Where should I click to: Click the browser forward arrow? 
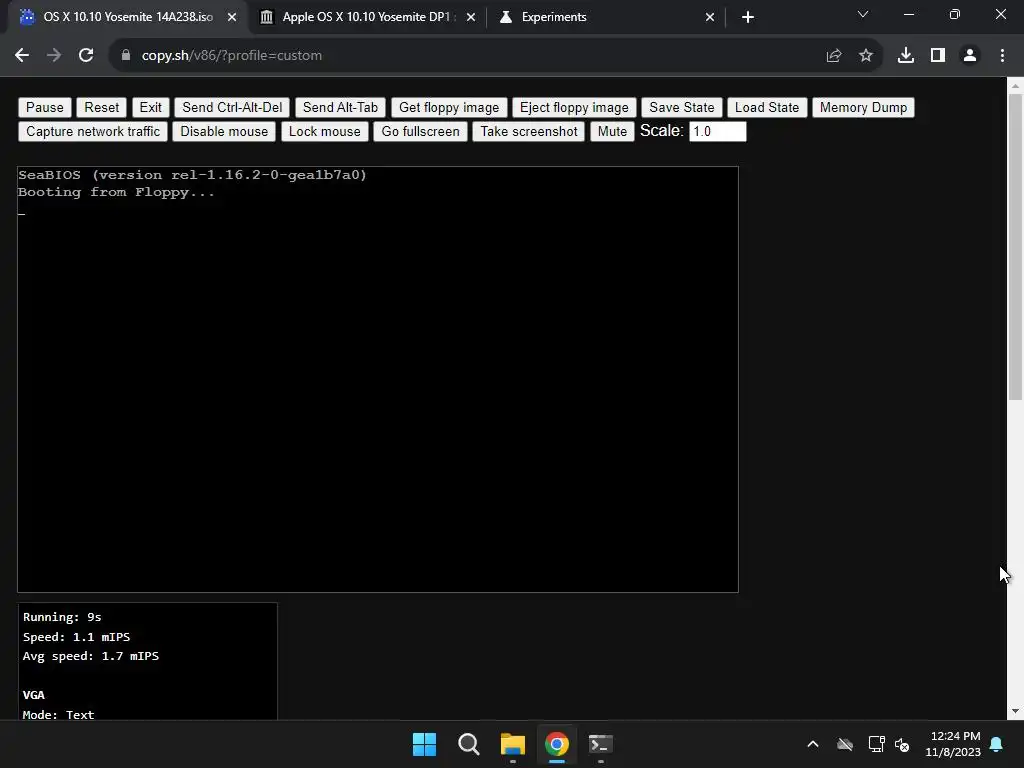[x=54, y=56]
